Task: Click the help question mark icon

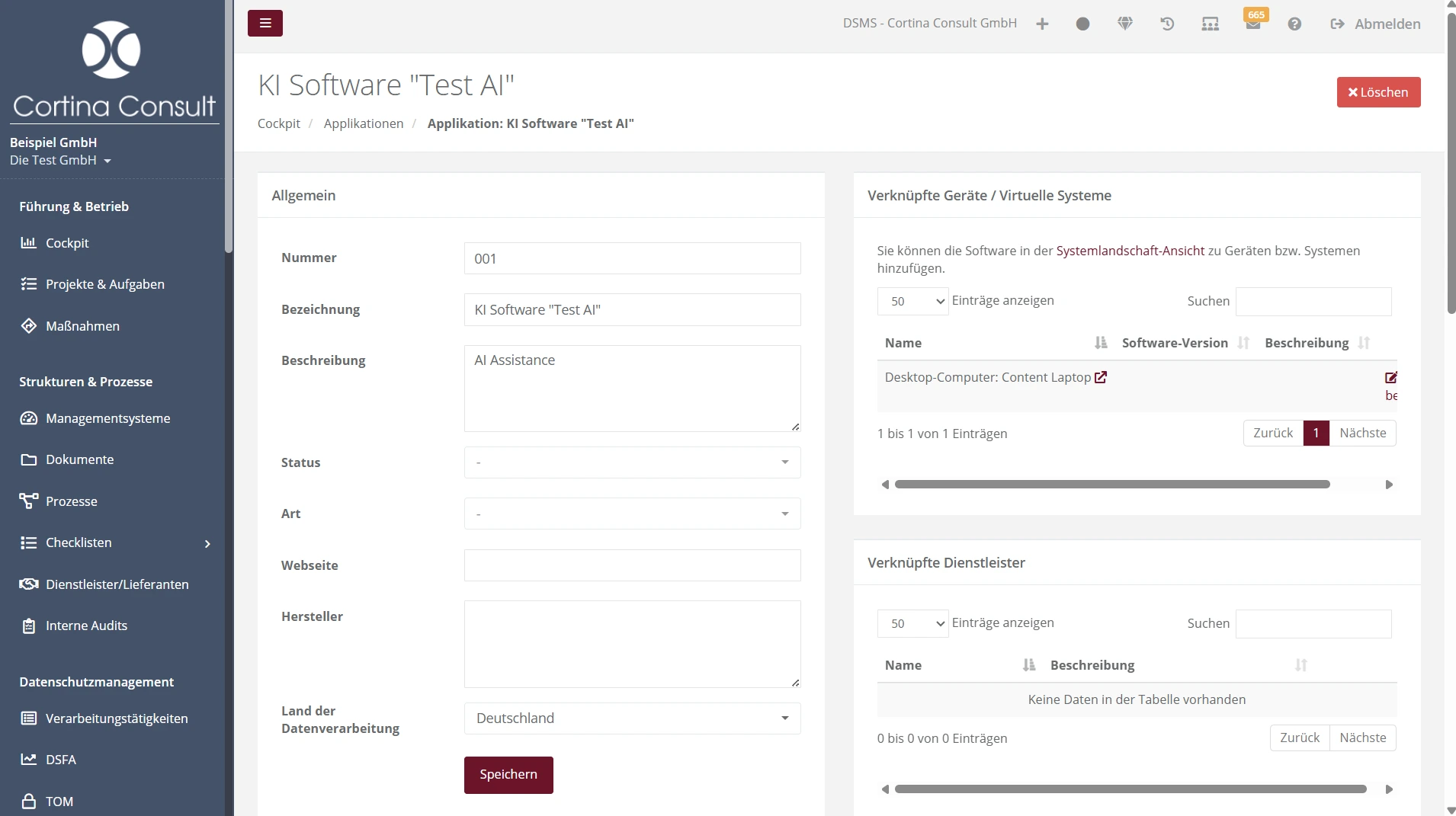Action: click(1294, 24)
